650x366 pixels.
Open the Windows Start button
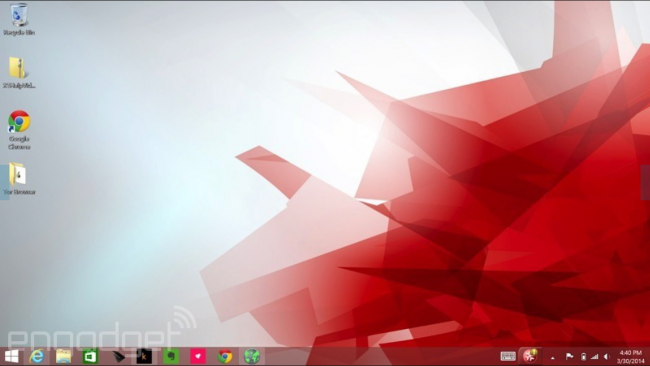pyautogui.click(x=12, y=356)
